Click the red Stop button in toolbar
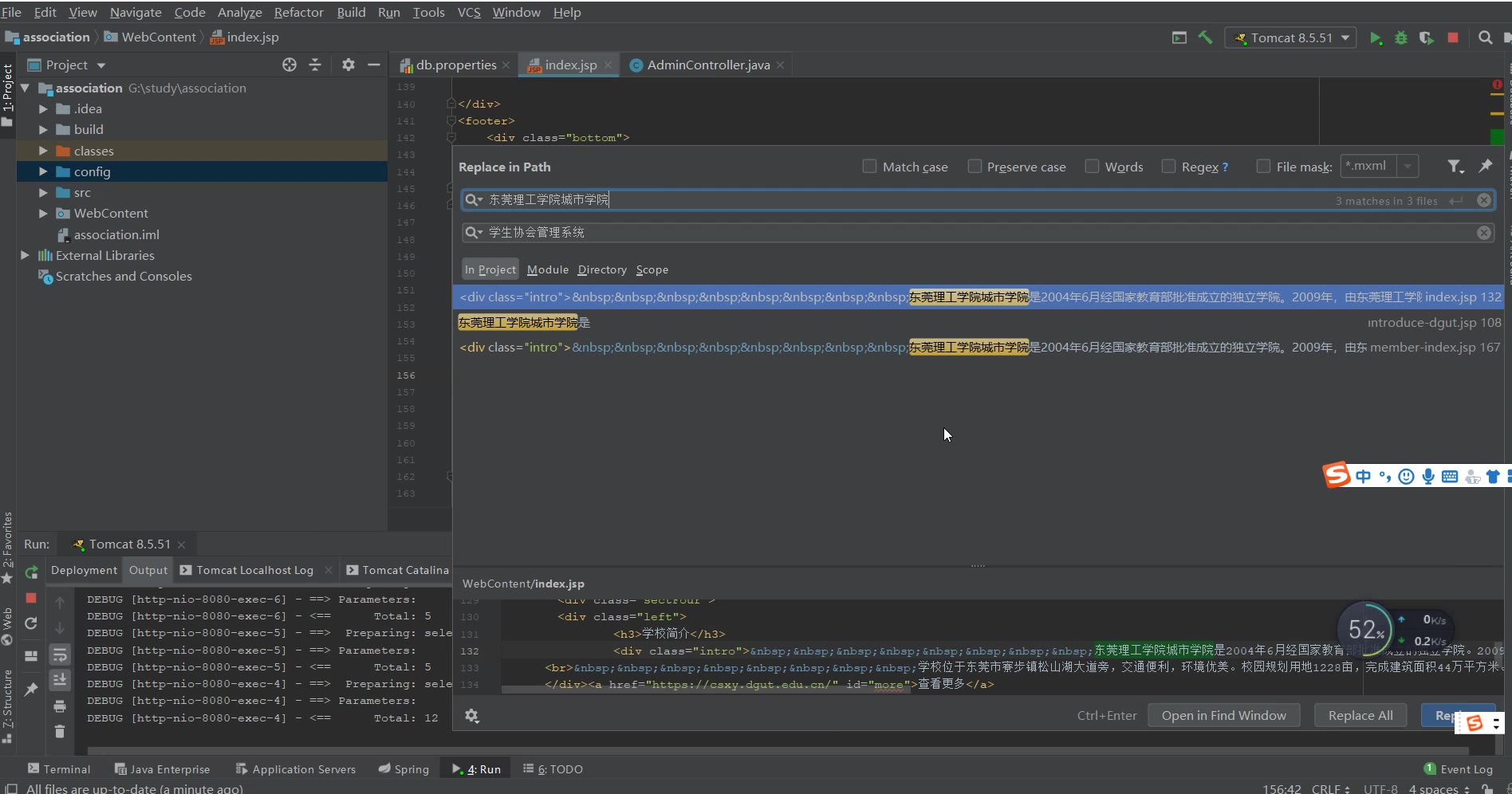This screenshot has width=1512, height=794. coord(1453,38)
